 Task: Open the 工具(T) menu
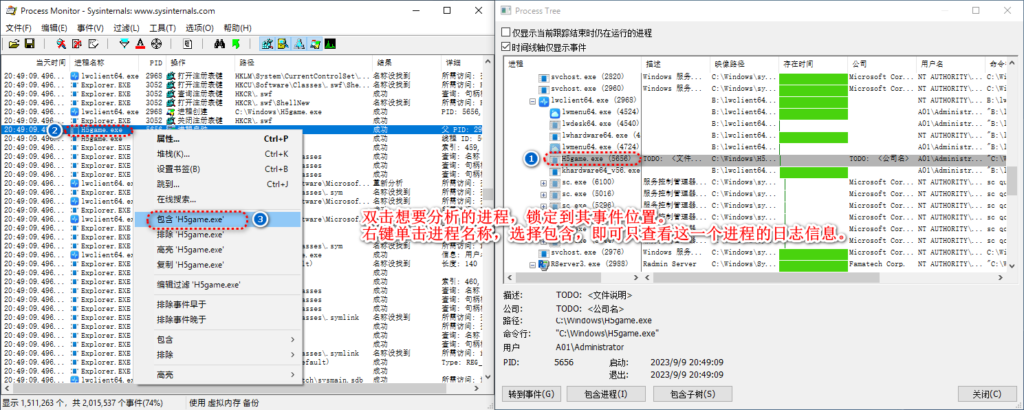[163, 28]
